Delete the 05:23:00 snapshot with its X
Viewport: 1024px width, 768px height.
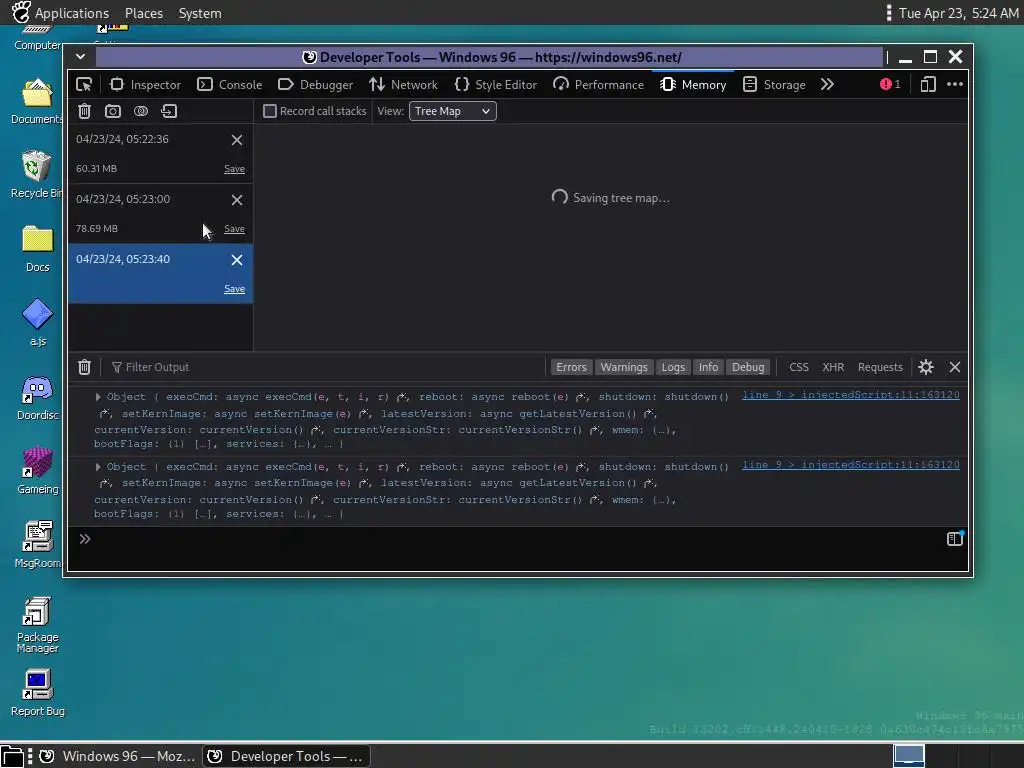pos(237,200)
